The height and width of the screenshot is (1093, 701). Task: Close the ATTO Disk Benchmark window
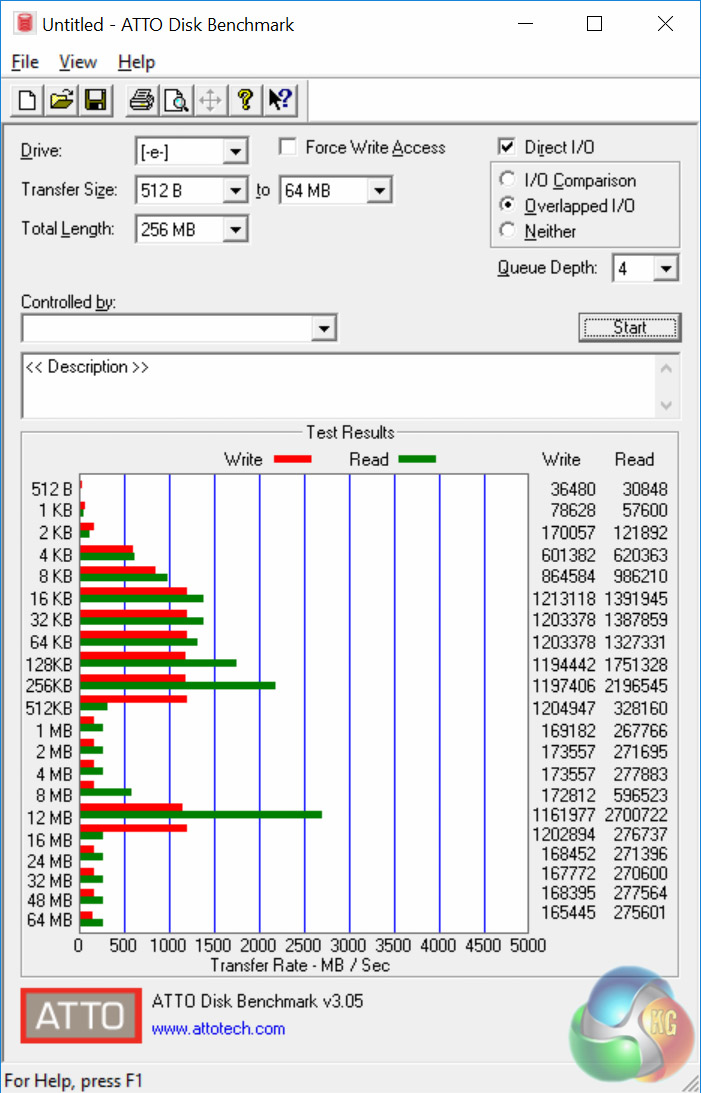pyautogui.click(x=665, y=24)
